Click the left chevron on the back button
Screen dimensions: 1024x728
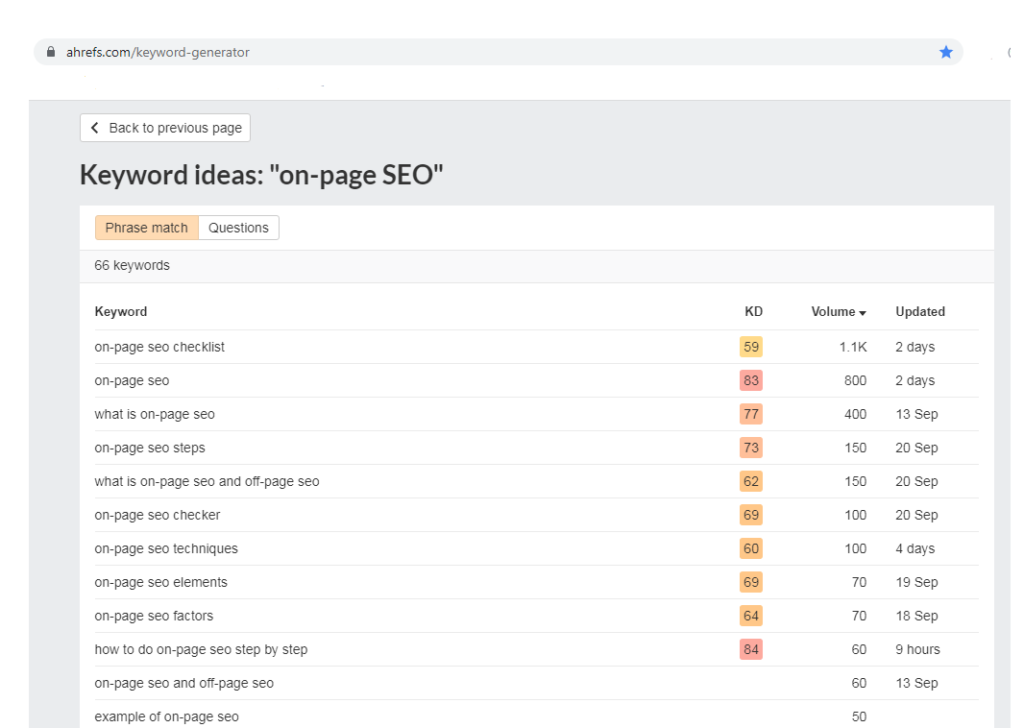point(93,127)
